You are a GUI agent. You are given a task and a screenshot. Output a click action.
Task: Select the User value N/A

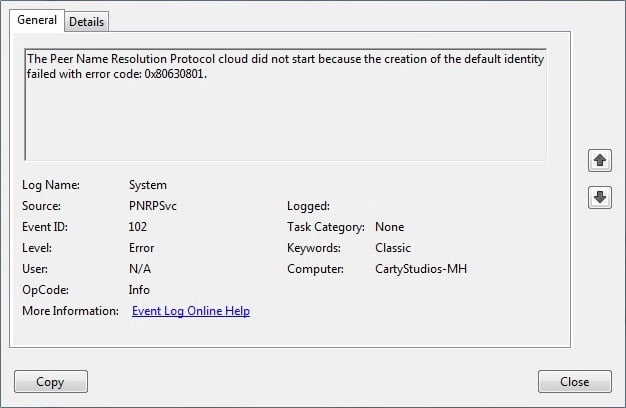click(x=140, y=269)
